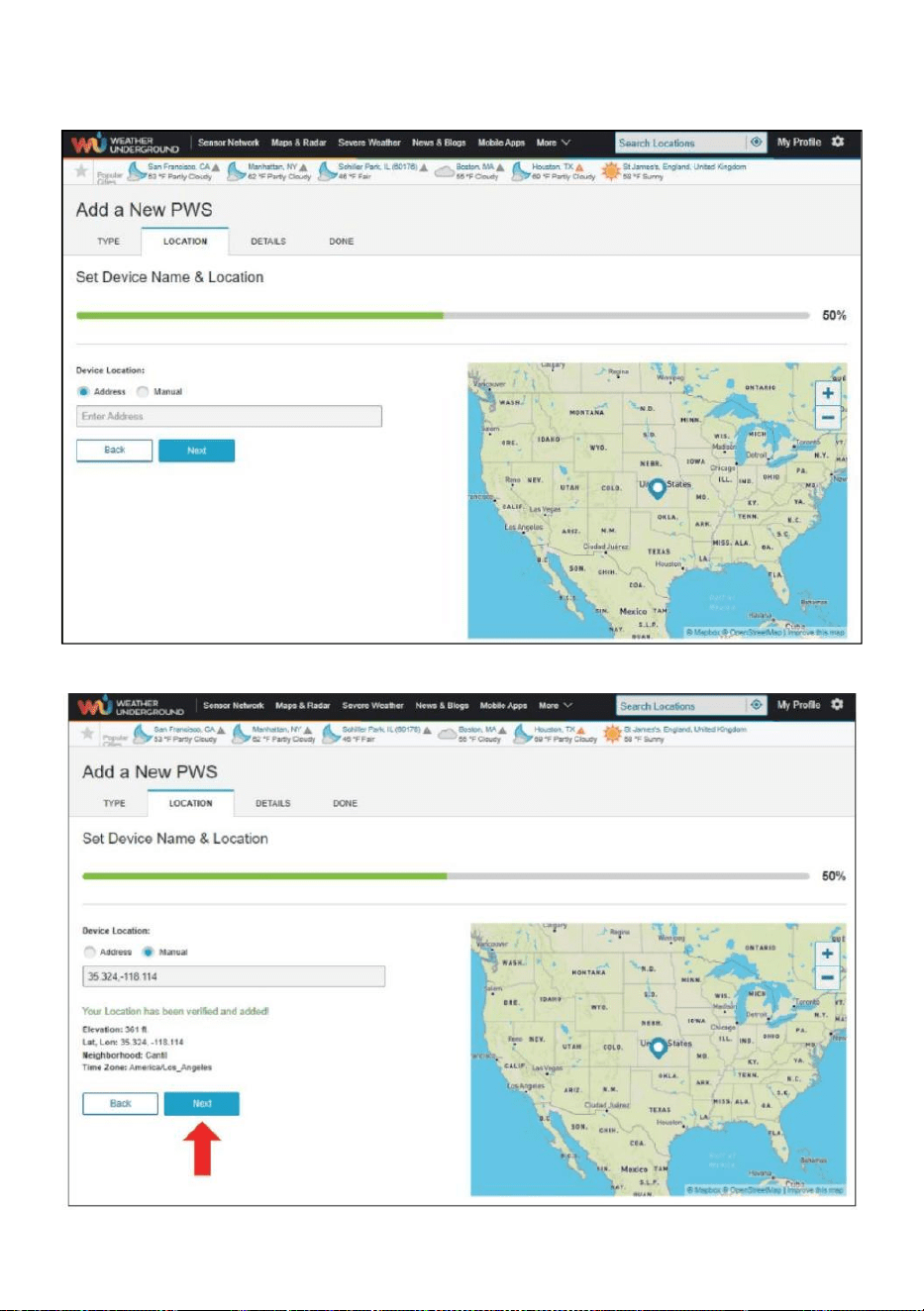Click locate-me target icon in lower screenshot

(757, 705)
